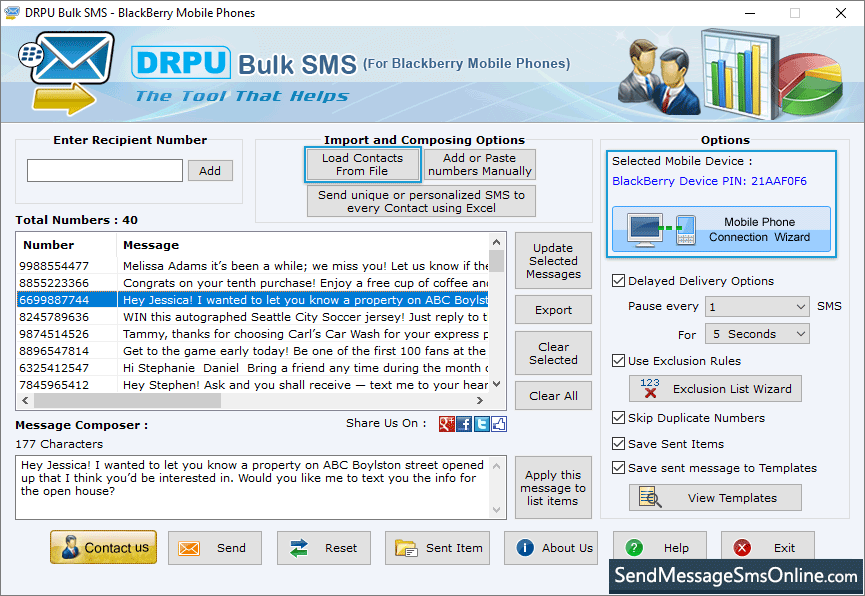This screenshot has width=865, height=596.
Task: Click the contact list vertical scrollbar thumb
Action: 498,260
